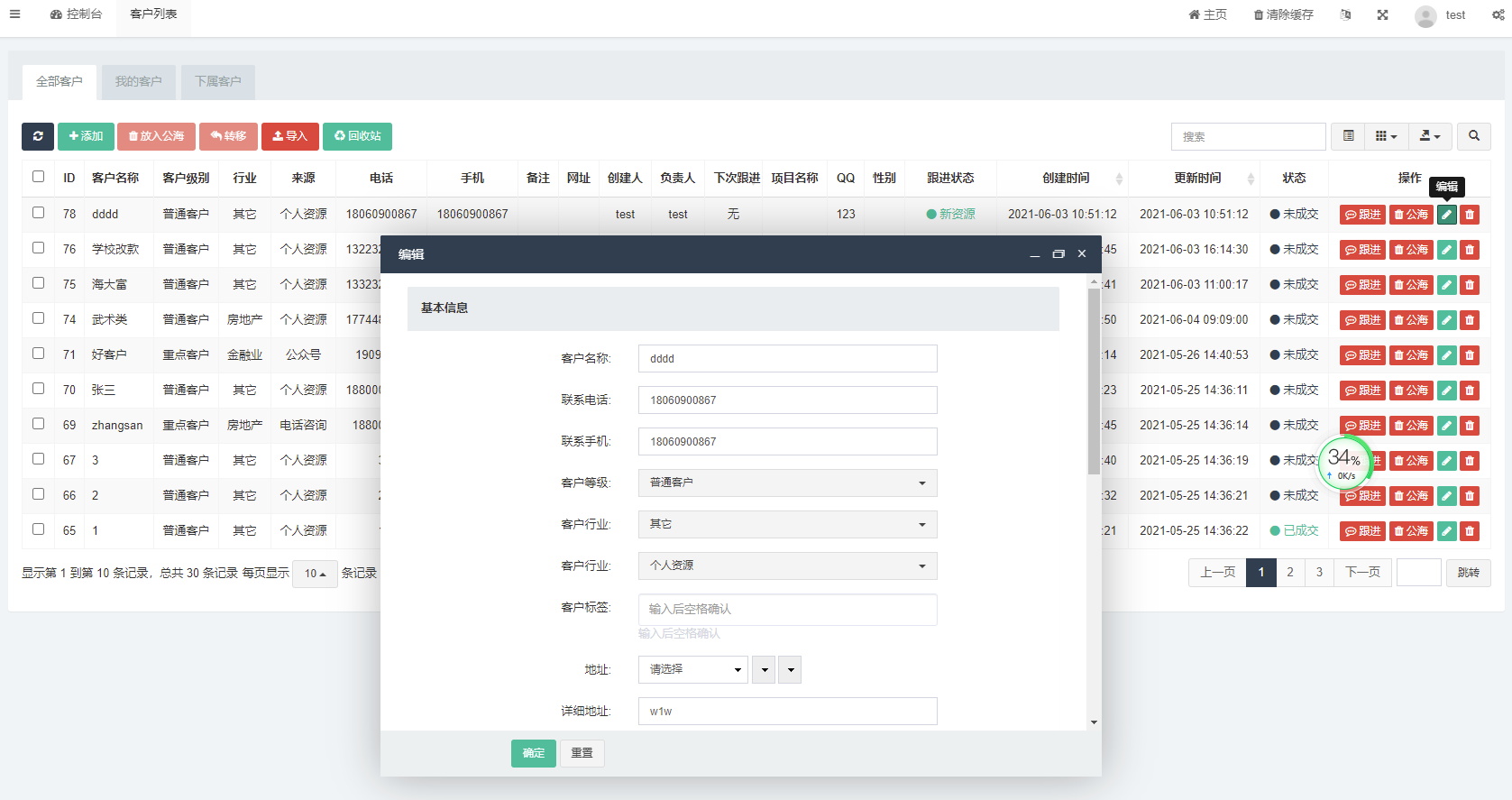Check the select-all checkbox in table header
The width and height of the screenshot is (1512, 800).
(38, 177)
